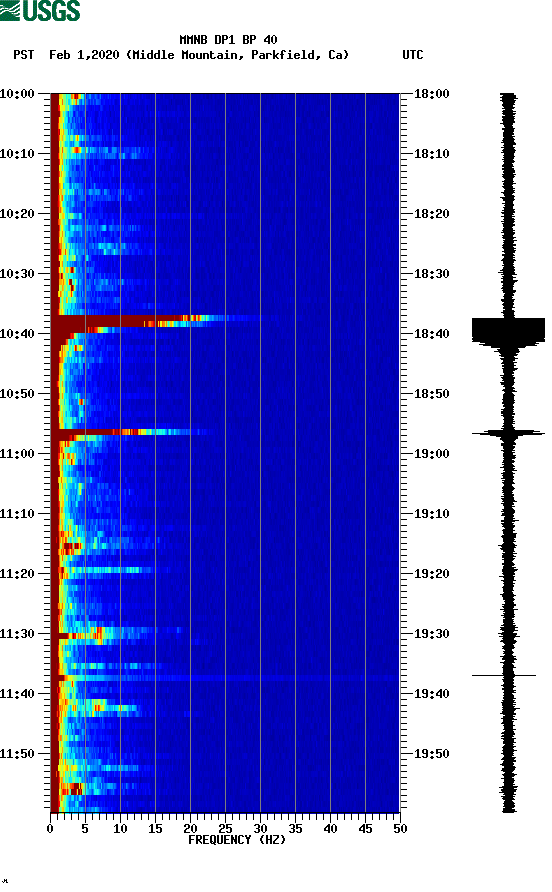Click the '18:00' UTC time label
Image resolution: width=552 pixels, height=892 pixels.
tap(432, 94)
